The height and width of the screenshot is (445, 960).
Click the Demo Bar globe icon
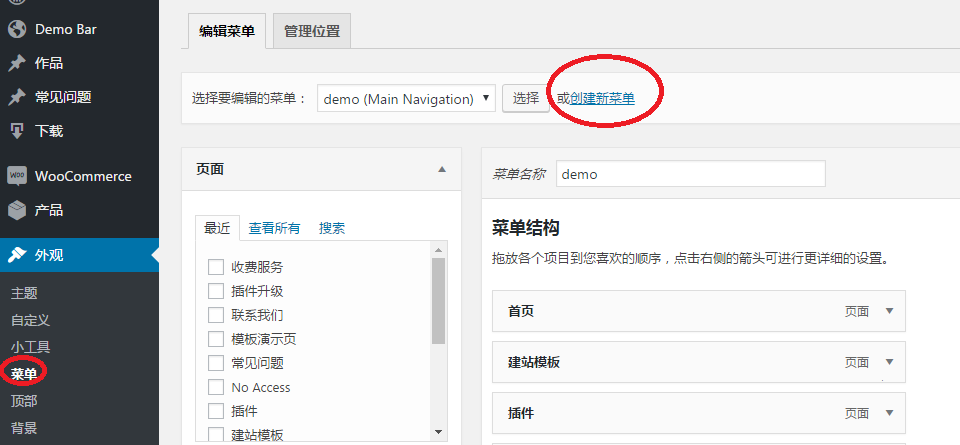[16, 29]
